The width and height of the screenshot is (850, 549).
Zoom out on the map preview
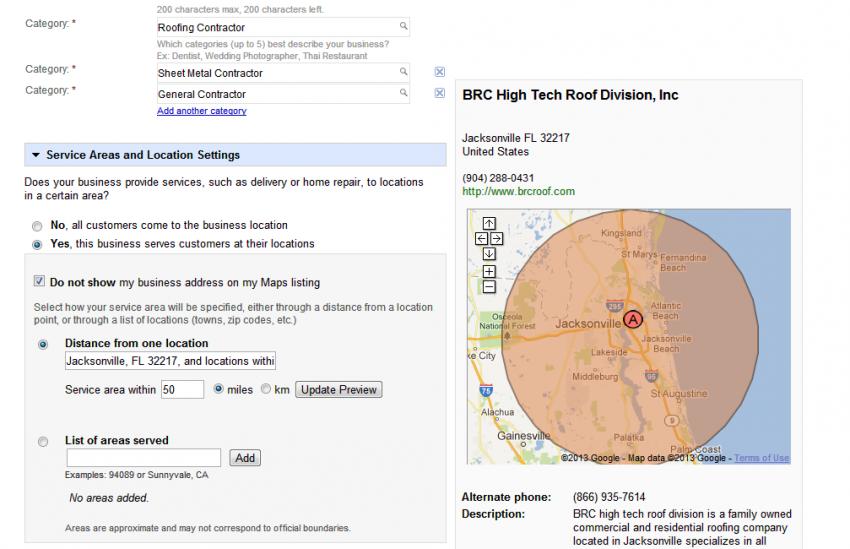489,287
